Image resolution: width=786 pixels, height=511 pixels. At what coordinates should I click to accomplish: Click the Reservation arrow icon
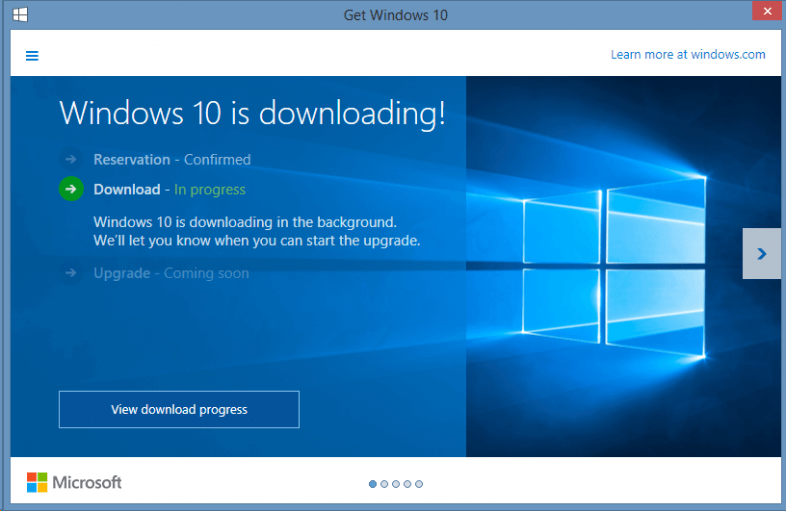tap(71, 159)
